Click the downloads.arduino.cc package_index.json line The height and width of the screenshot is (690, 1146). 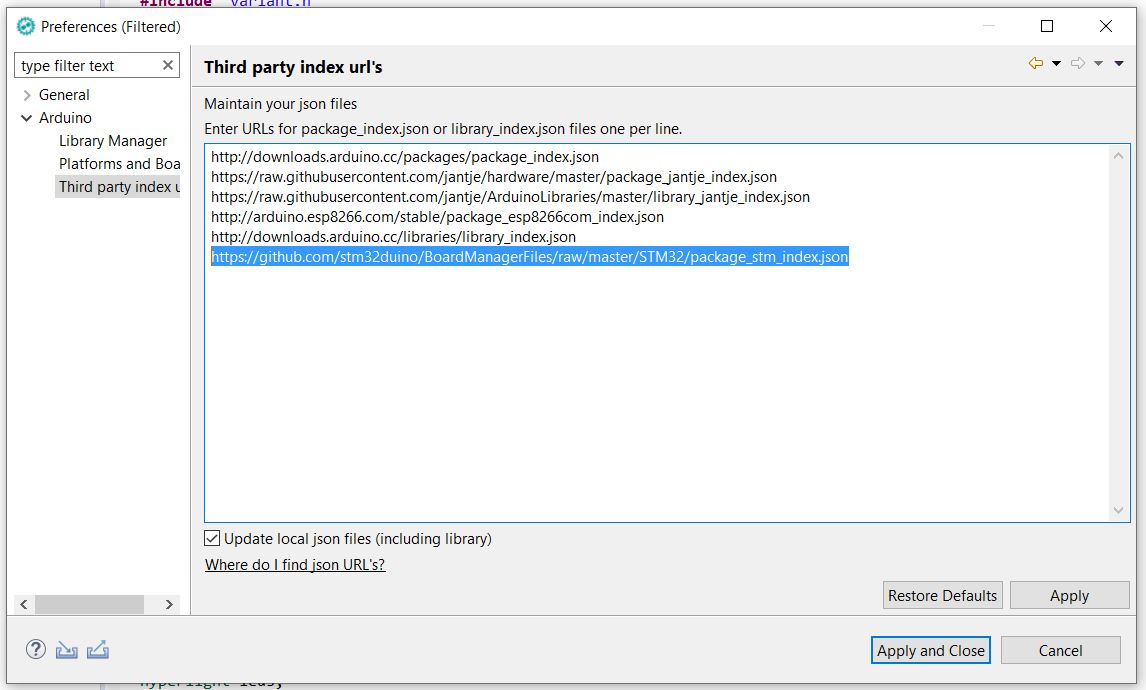(x=405, y=156)
